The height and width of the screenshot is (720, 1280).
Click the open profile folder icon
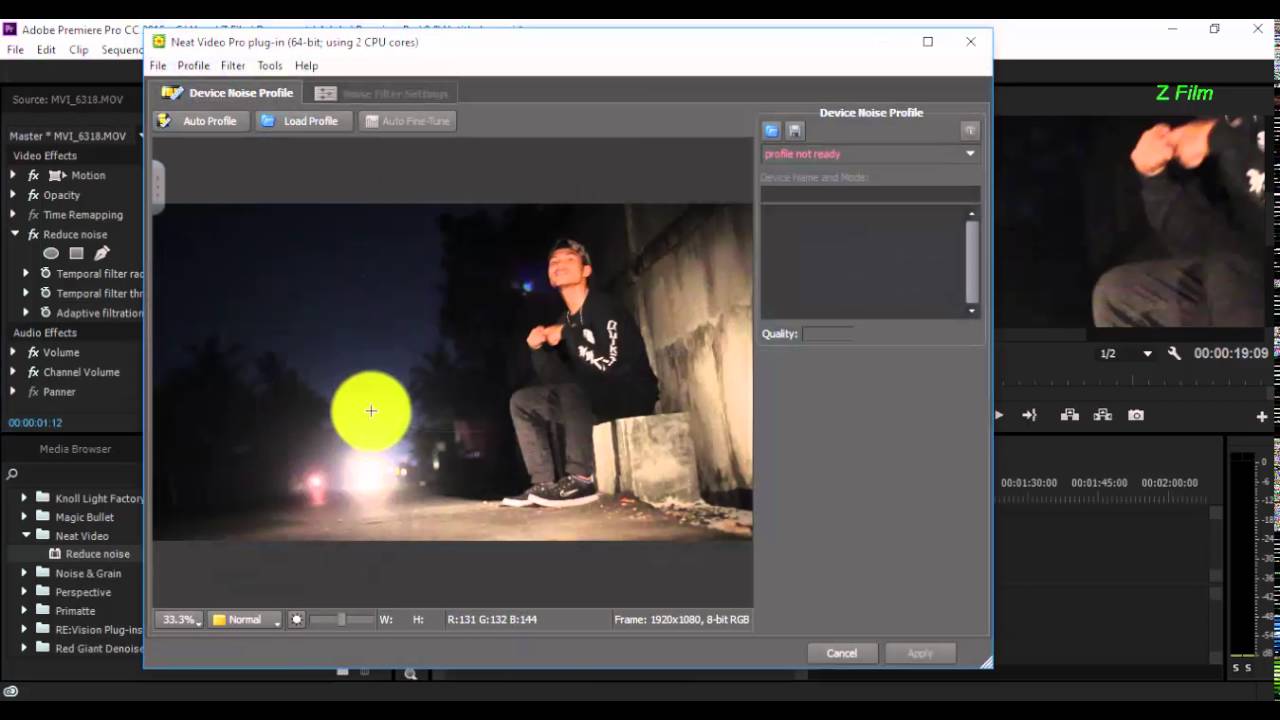[x=771, y=131]
